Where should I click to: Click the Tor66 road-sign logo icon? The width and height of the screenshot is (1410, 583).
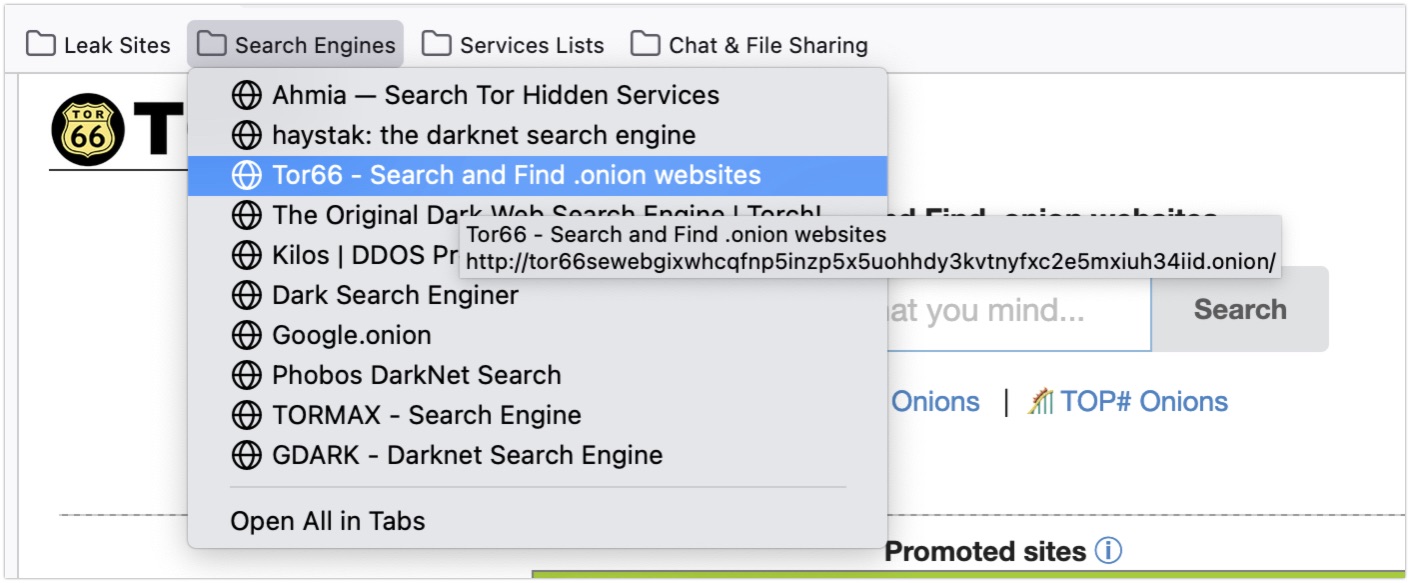pyautogui.click(x=88, y=129)
